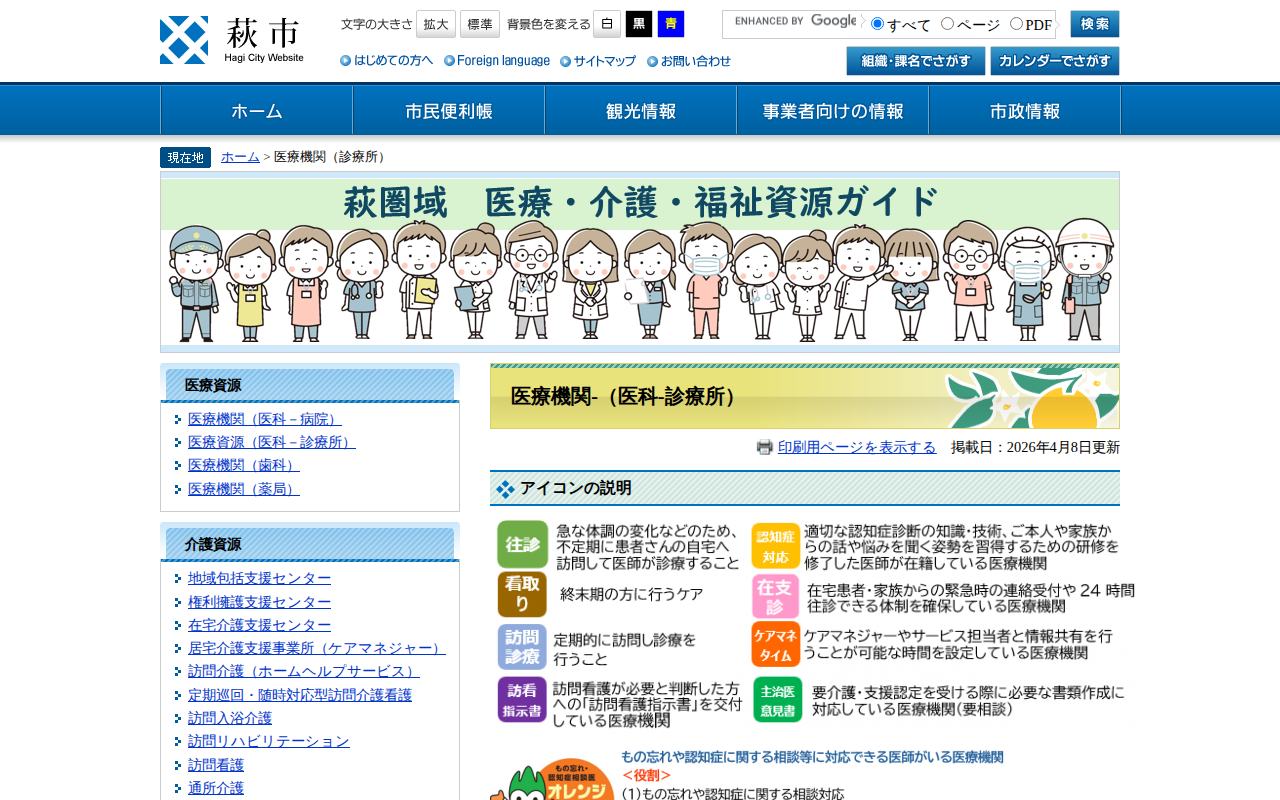Open the 観光情報 navigation tab
Image resolution: width=1280 pixels, height=800 pixels.
[641, 110]
